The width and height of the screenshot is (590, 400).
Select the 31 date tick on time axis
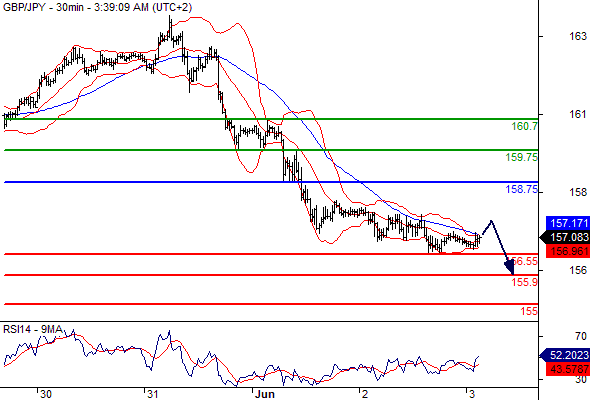click(152, 394)
